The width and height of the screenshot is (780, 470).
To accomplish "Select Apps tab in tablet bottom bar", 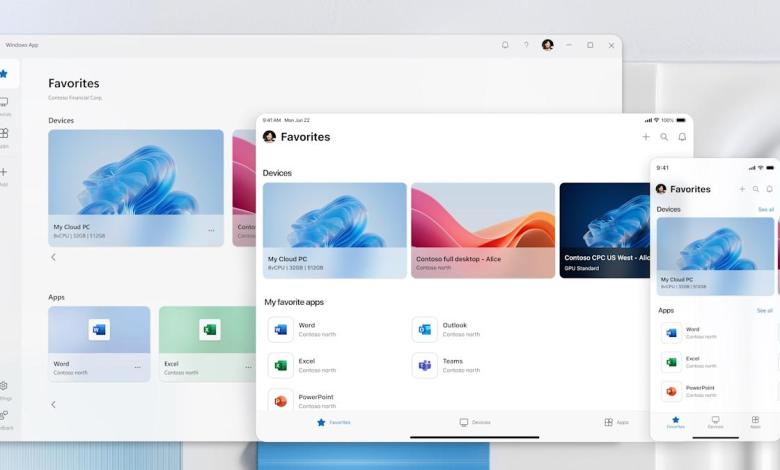I will tap(617, 422).
